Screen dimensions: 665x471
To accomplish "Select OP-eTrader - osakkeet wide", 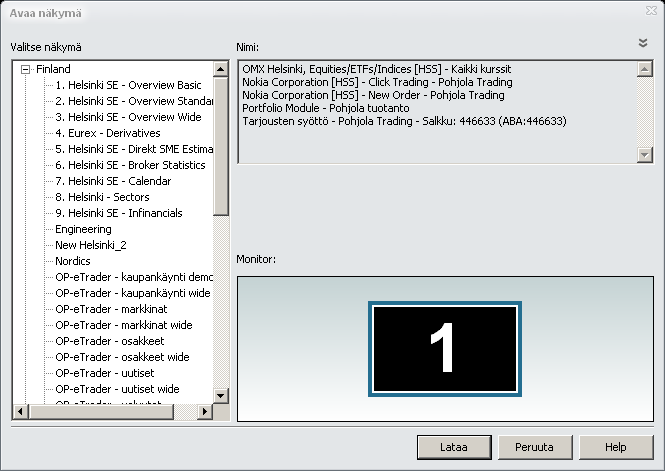I will pyautogui.click(x=122, y=357).
